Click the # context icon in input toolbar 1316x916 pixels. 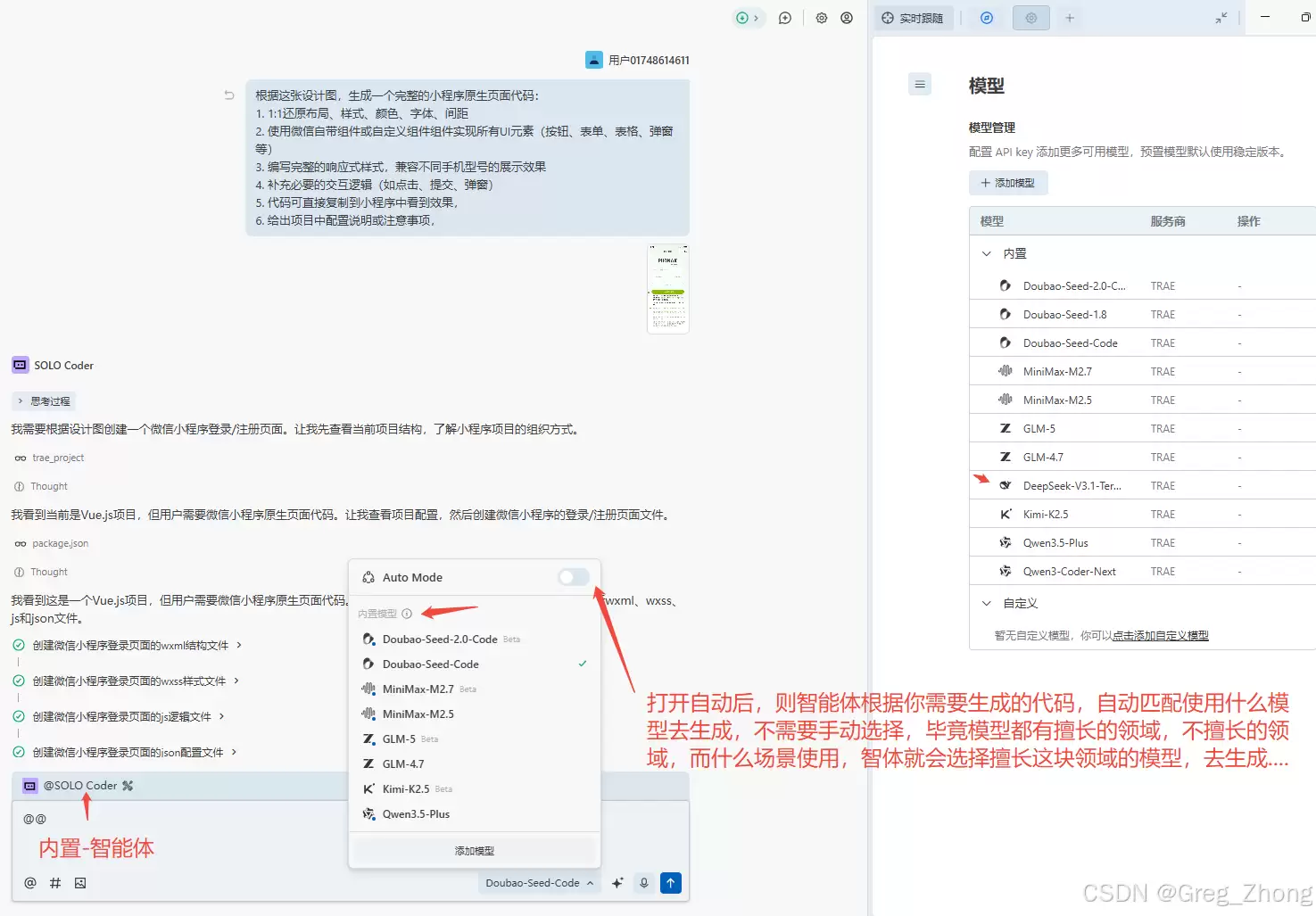click(54, 882)
